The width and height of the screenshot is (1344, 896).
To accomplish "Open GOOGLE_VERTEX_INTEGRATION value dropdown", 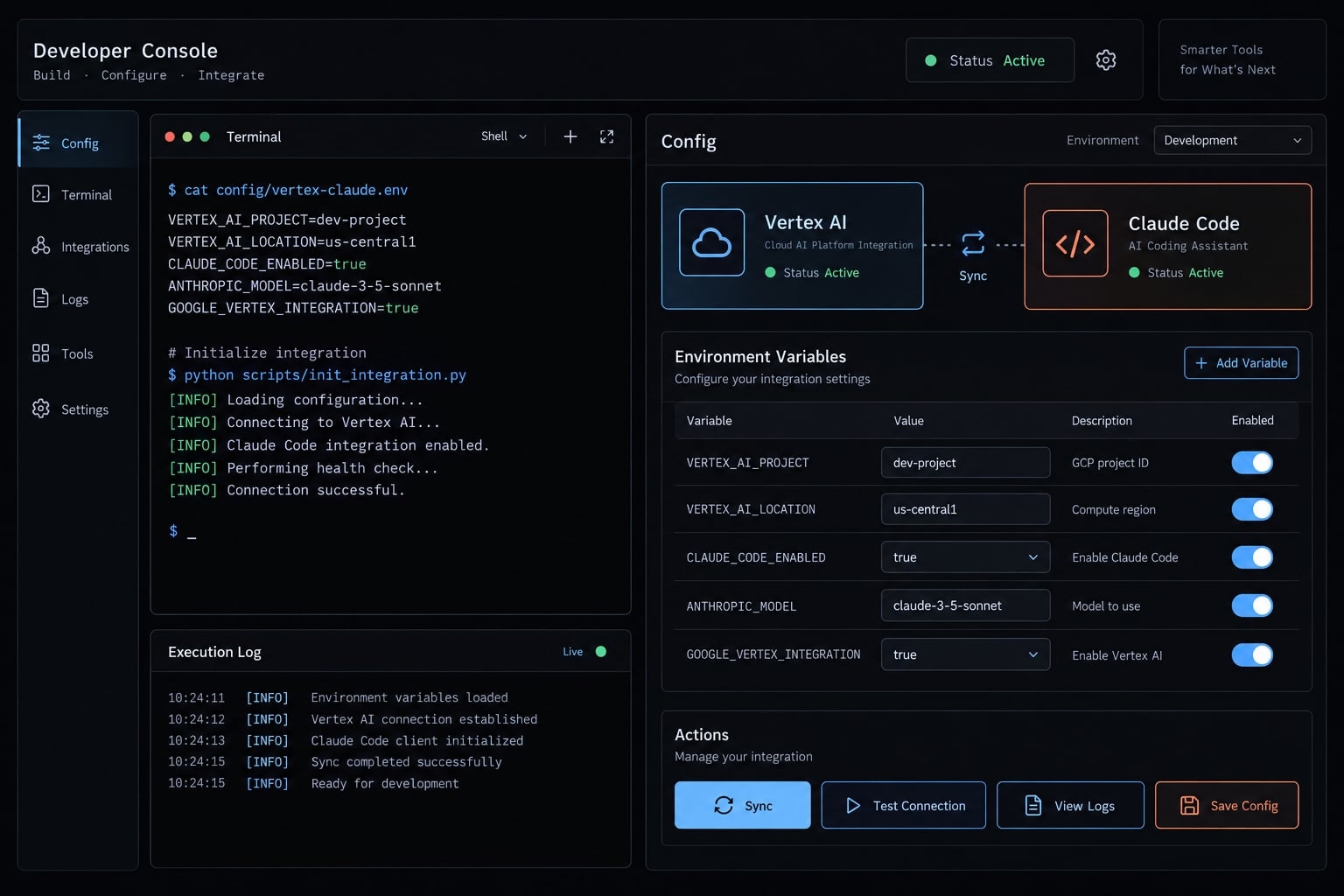I will coord(965,654).
